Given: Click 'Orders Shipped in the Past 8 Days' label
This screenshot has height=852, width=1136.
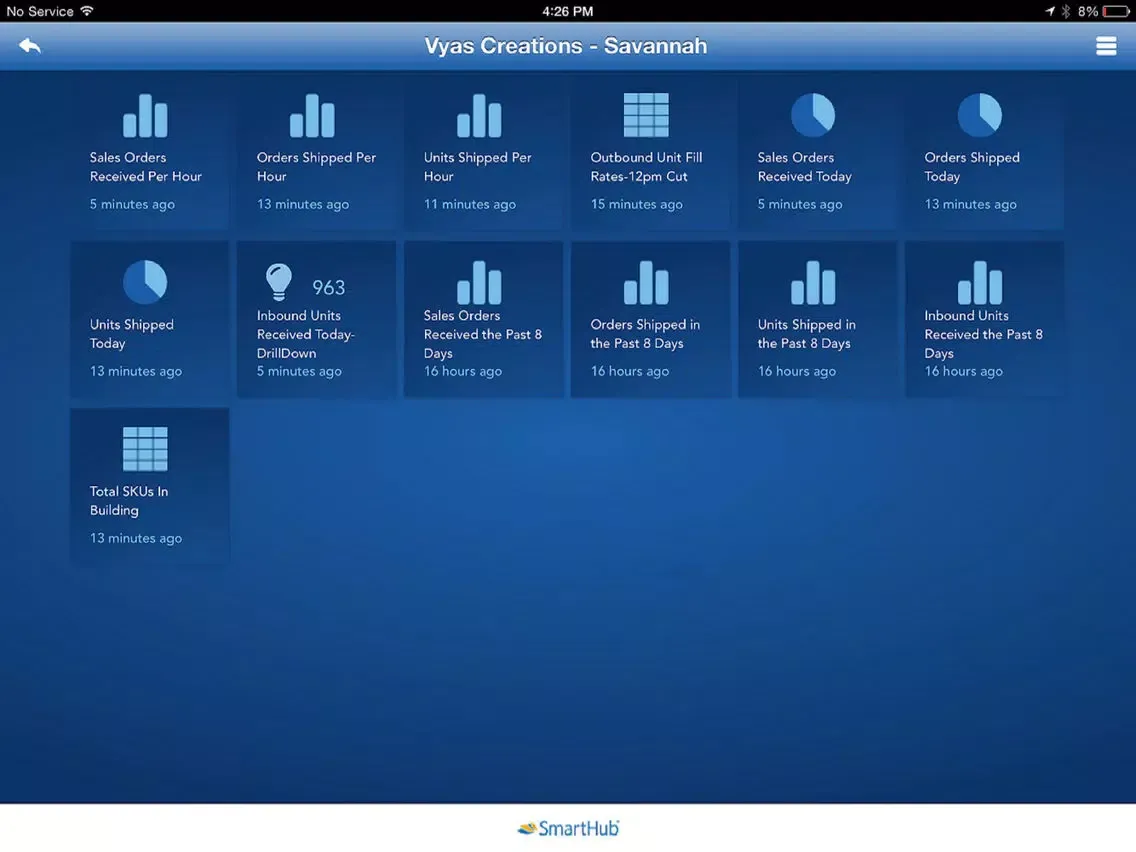Looking at the screenshot, I should [x=645, y=333].
